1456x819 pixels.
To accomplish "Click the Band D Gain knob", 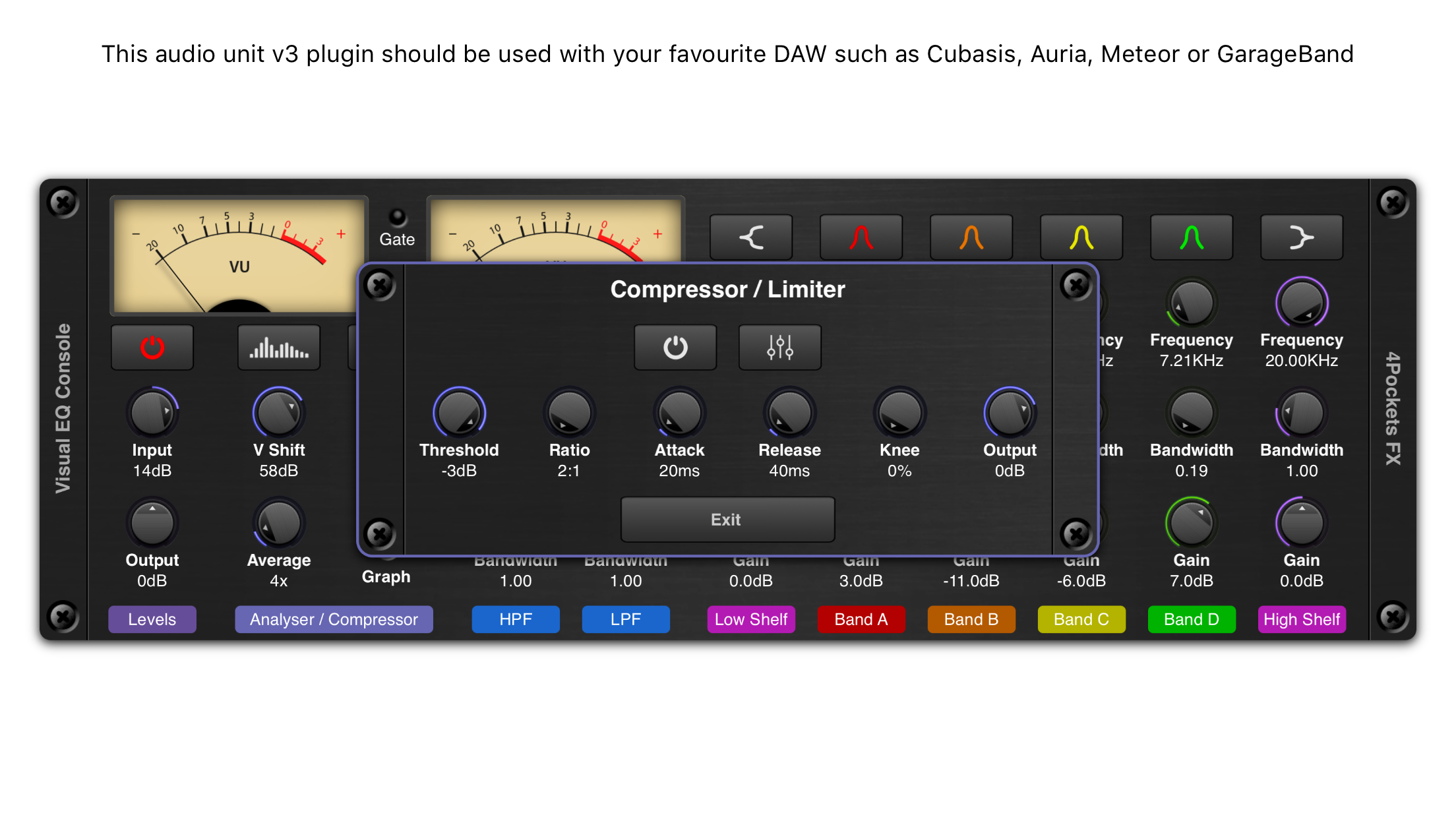I will tap(1191, 523).
